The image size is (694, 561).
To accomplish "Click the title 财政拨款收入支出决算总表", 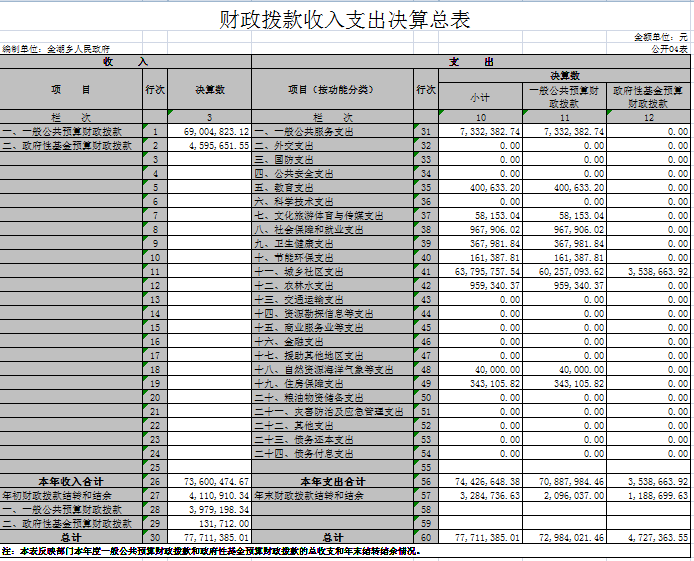I will (345, 20).
